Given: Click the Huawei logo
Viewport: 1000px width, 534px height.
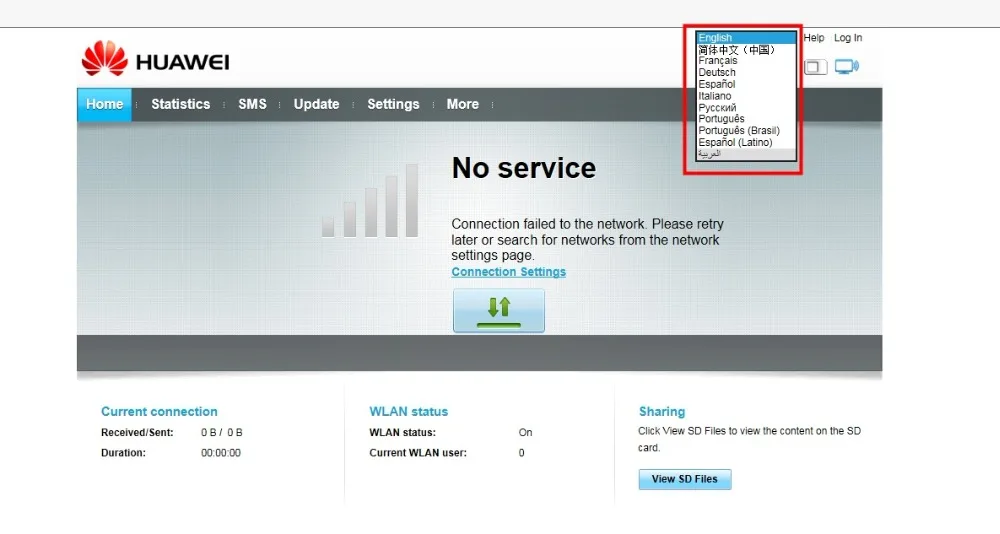Looking at the screenshot, I should 156,59.
